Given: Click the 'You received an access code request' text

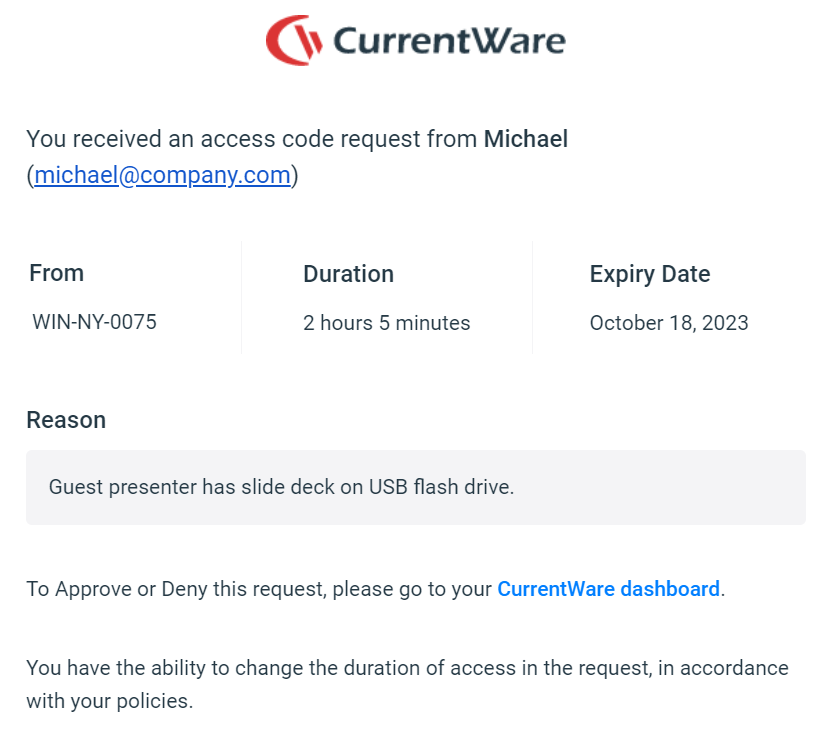Looking at the screenshot, I should tap(250, 139).
